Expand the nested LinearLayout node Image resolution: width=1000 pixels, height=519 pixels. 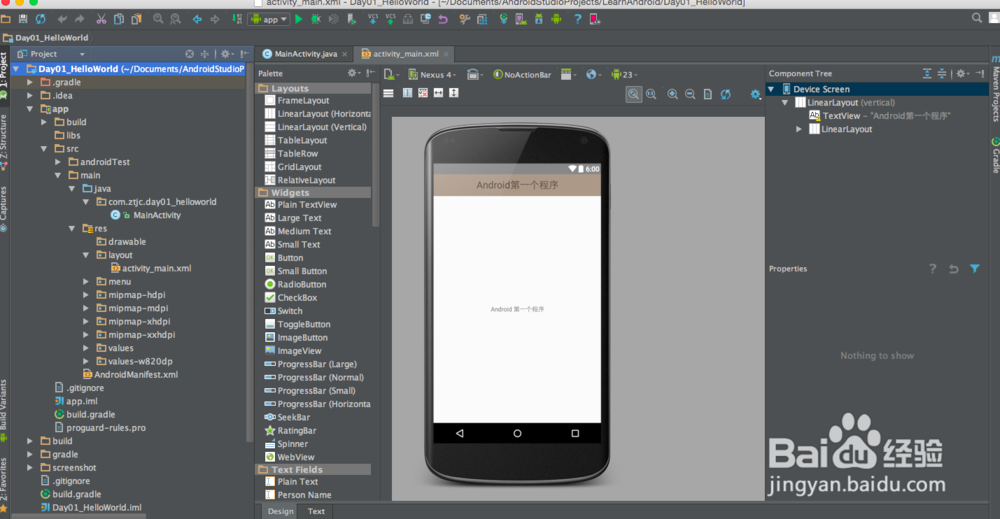798,129
